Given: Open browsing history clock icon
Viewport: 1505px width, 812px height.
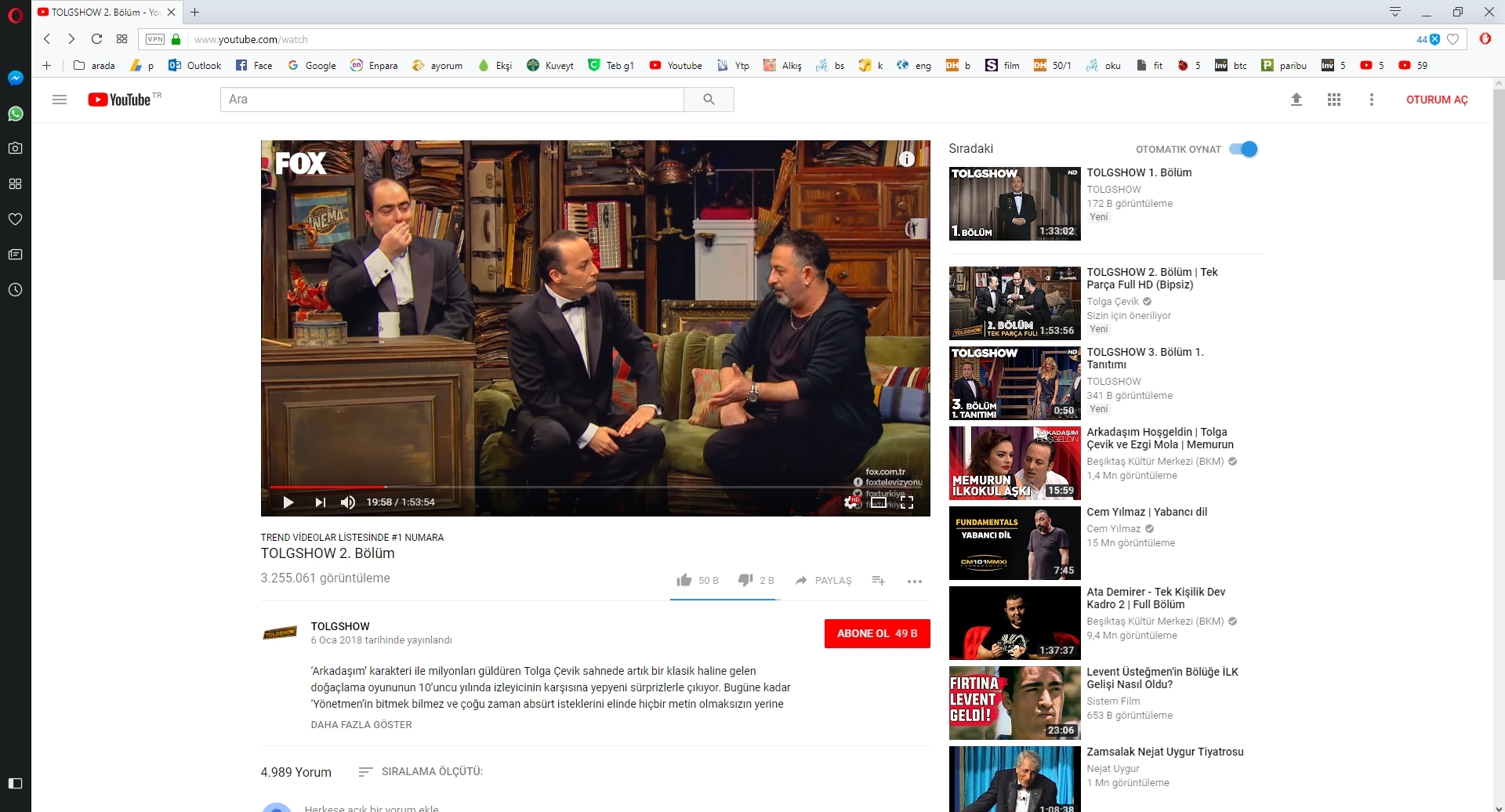Looking at the screenshot, I should pyautogui.click(x=15, y=290).
